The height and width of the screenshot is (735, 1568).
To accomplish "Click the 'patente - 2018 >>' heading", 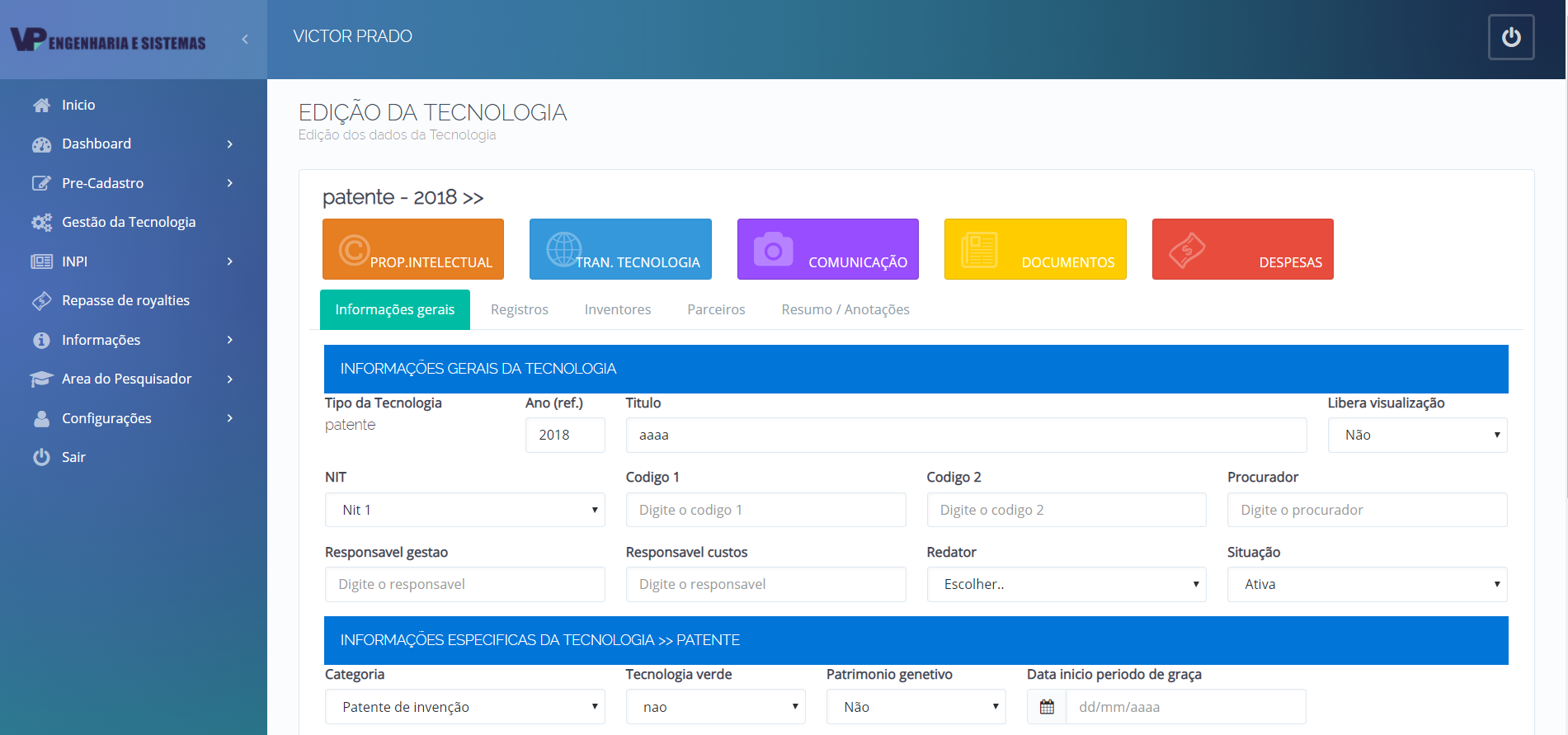I will [x=403, y=197].
